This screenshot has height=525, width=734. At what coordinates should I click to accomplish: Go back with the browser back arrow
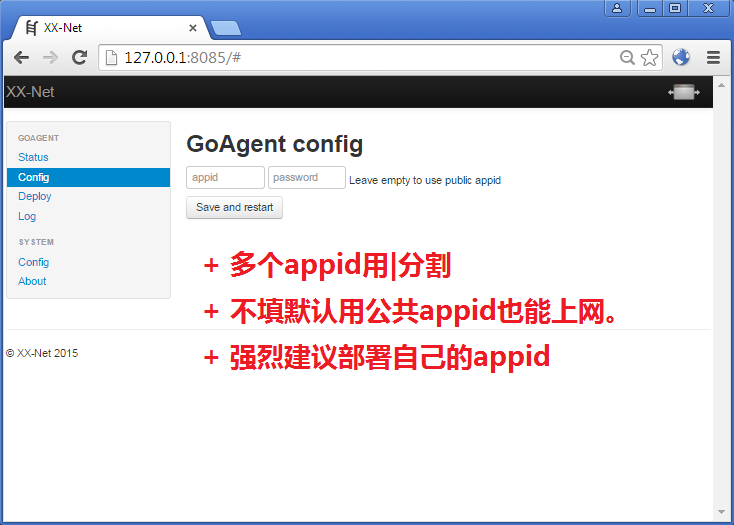(22, 58)
